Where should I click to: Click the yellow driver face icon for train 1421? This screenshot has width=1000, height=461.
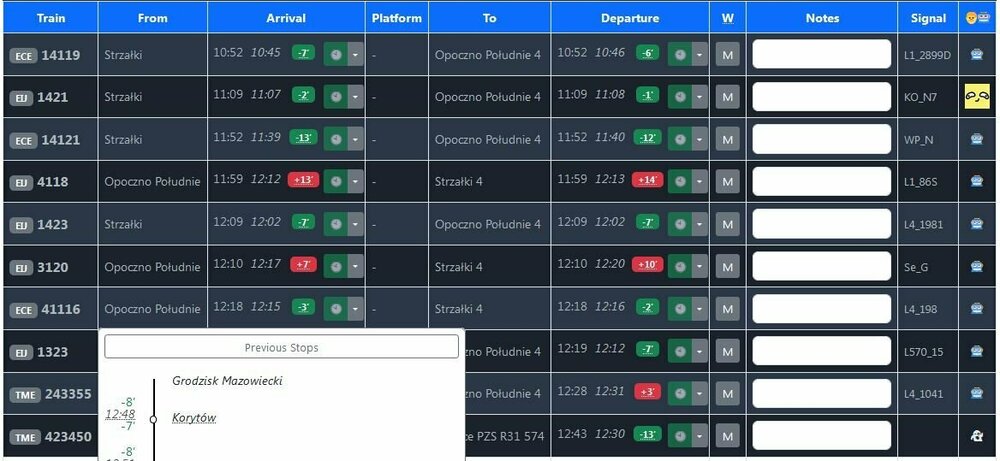pyautogui.click(x=976, y=96)
